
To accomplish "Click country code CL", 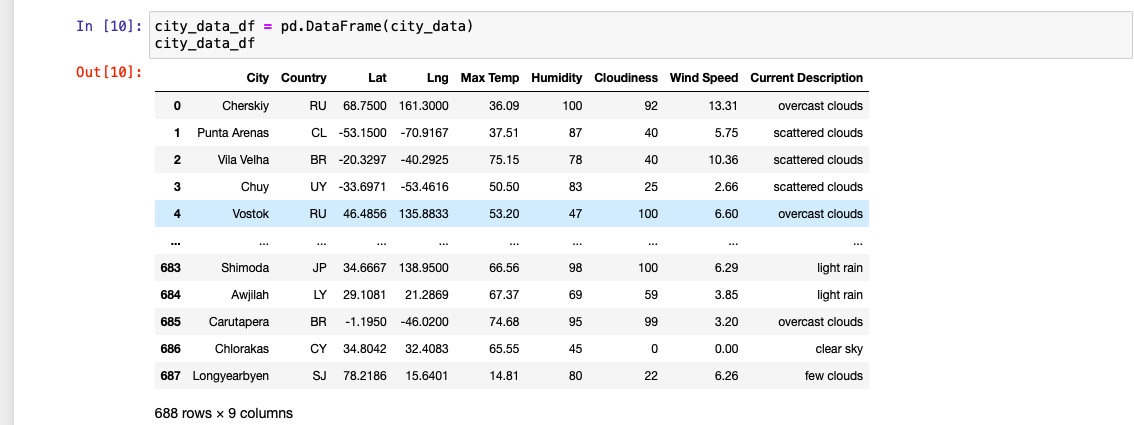I will tap(319, 133).
